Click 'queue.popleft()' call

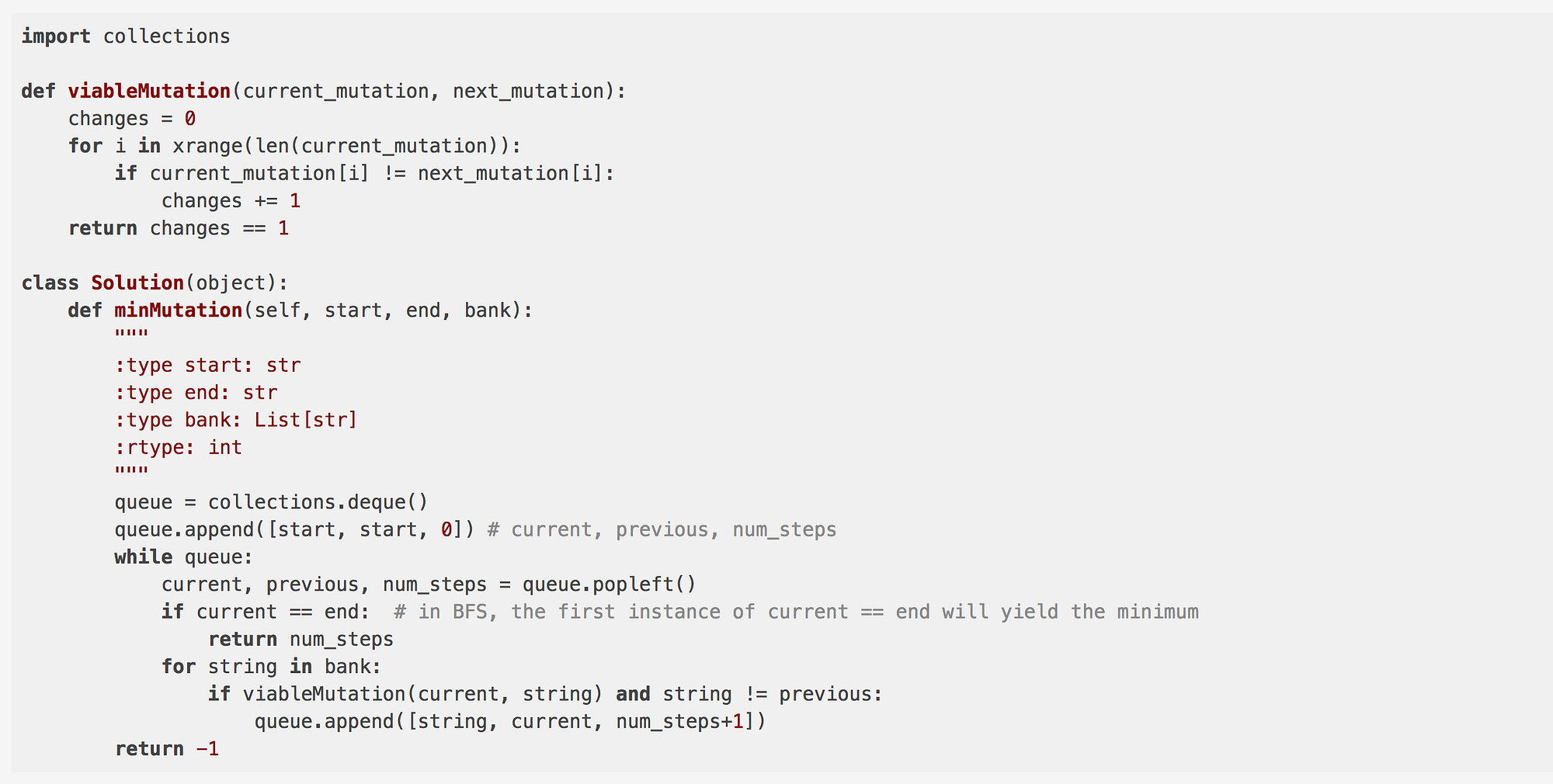point(609,585)
